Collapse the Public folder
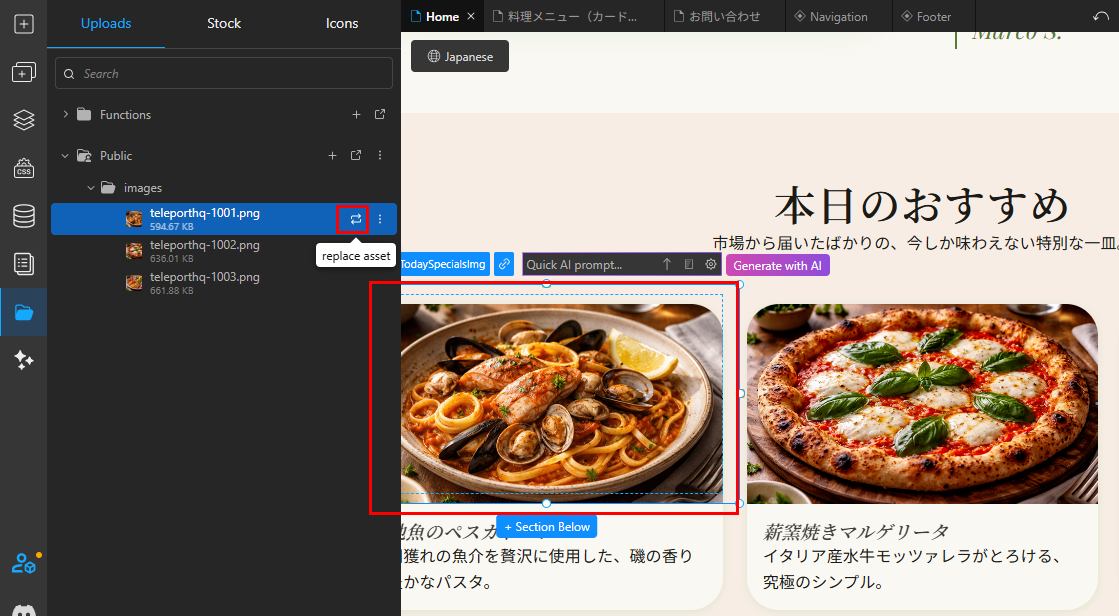This screenshot has height=616, width=1119. tap(64, 155)
